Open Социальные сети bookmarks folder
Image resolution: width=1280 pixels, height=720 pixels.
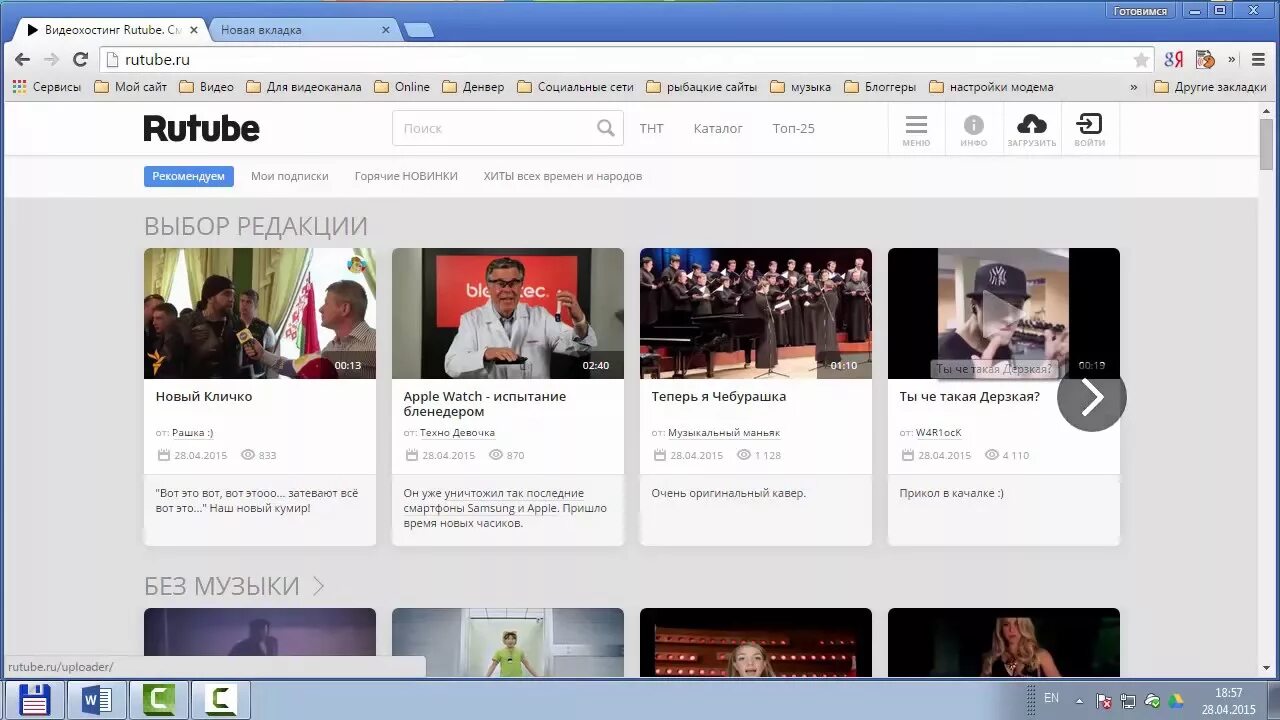(576, 87)
